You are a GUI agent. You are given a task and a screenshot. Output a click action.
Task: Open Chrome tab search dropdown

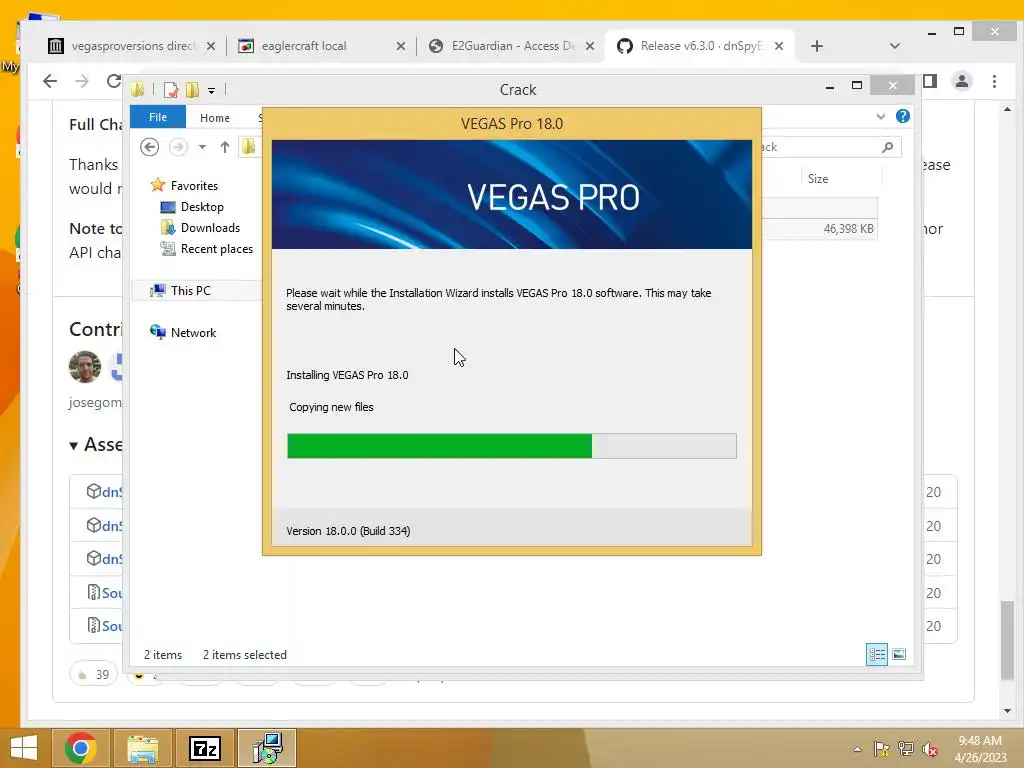click(895, 46)
